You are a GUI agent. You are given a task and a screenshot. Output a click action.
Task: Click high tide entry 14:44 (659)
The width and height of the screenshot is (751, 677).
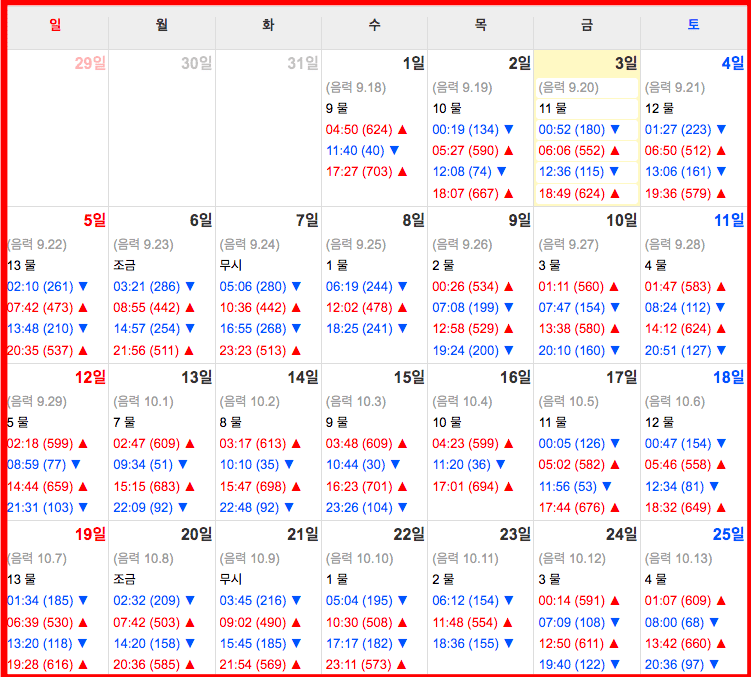[x=48, y=486]
